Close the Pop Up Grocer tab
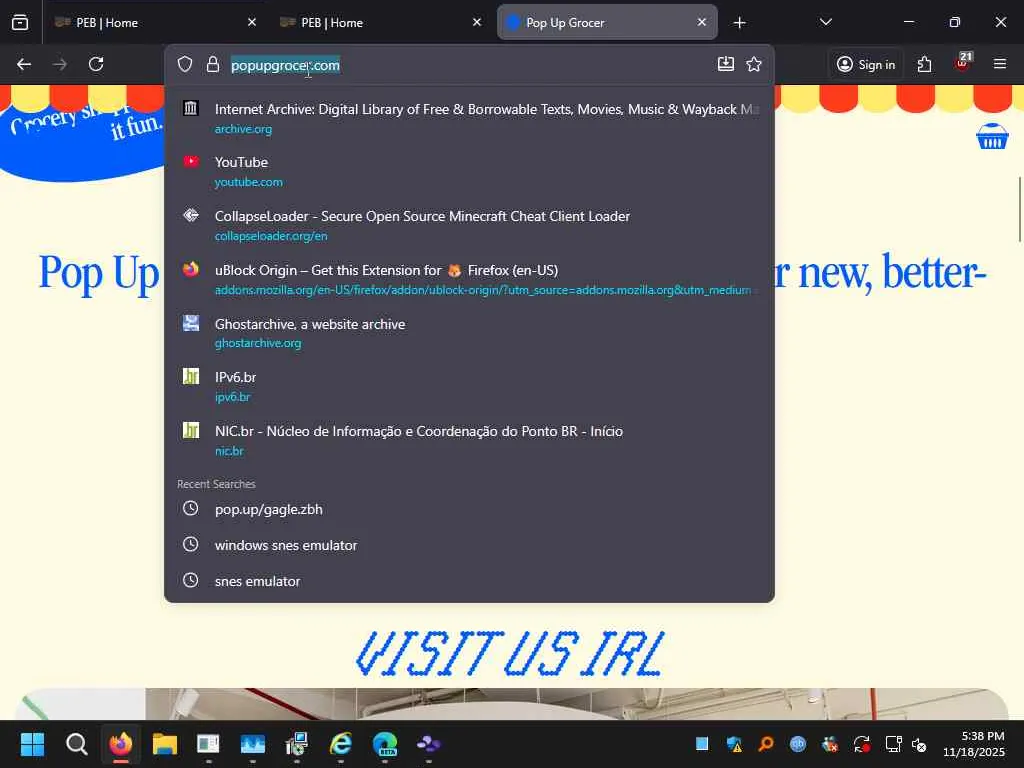 coord(701,22)
